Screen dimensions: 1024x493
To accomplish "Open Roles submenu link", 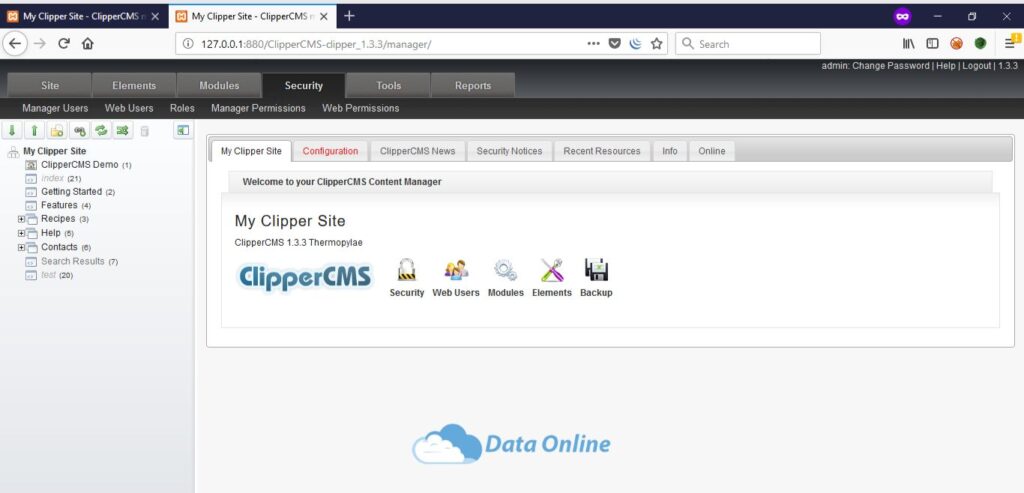I will 182,108.
